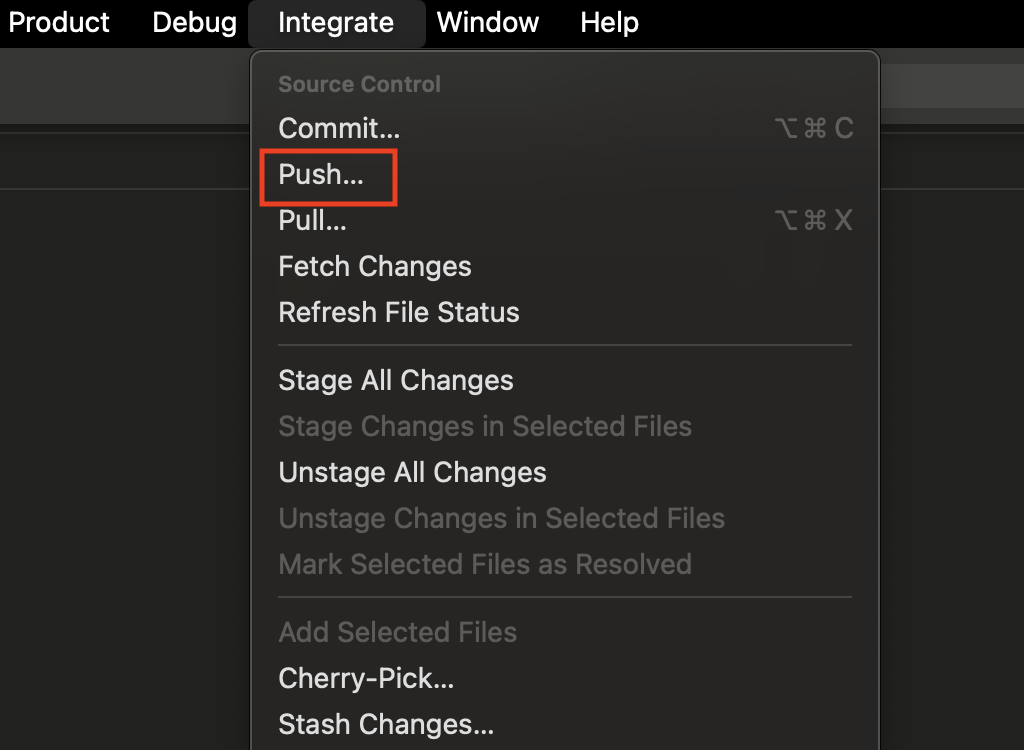Choose Cherry-Pick… option
Screen dimensions: 1024x750
coord(566,679)
